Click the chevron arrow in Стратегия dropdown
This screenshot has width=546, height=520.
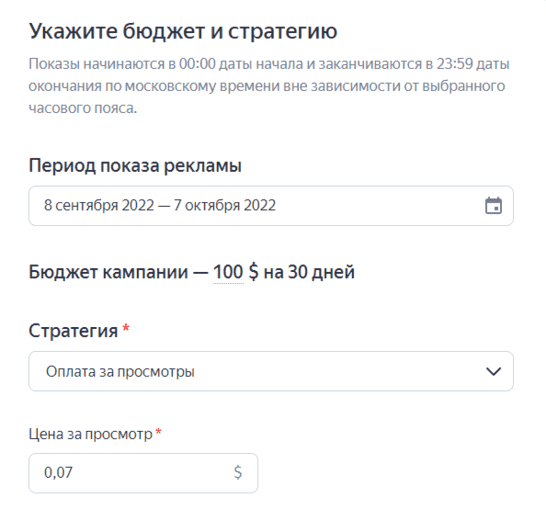point(493,372)
